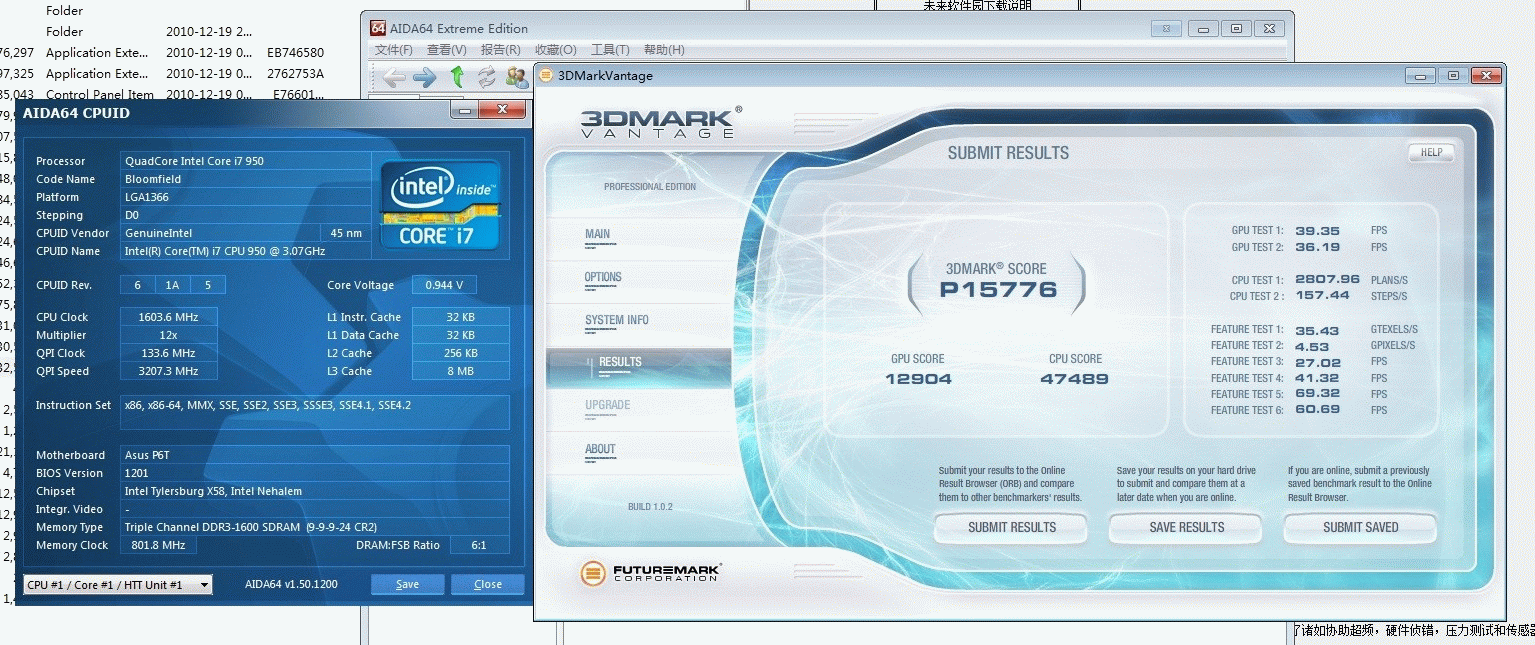The height and width of the screenshot is (645, 1535).
Task: Open the 工具(T) menu
Action: (x=609, y=50)
